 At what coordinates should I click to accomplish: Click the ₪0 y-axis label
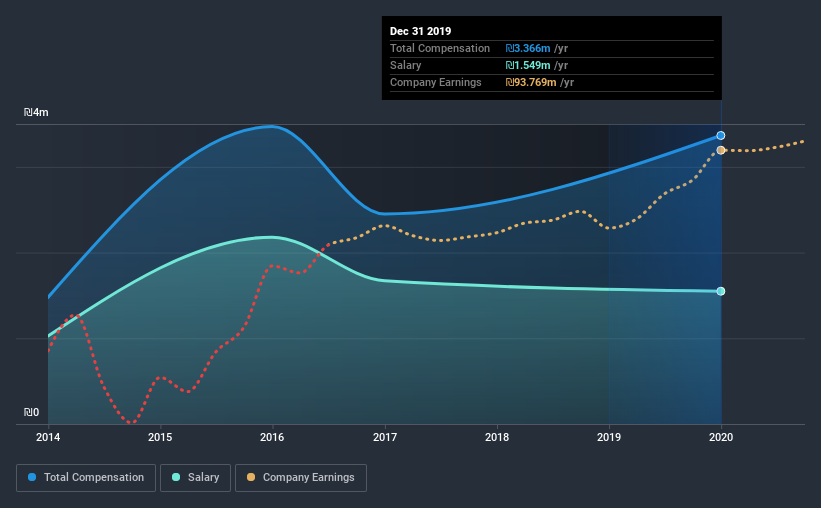31,413
